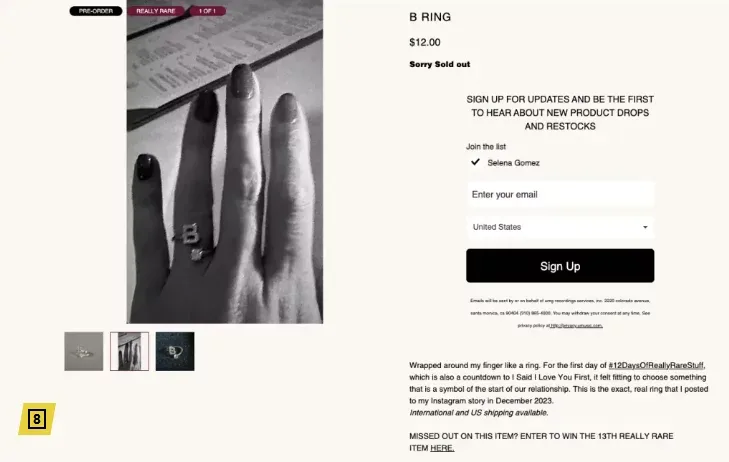The height and width of the screenshot is (462, 729).
Task: Click the Enter your email field
Action: [560, 194]
